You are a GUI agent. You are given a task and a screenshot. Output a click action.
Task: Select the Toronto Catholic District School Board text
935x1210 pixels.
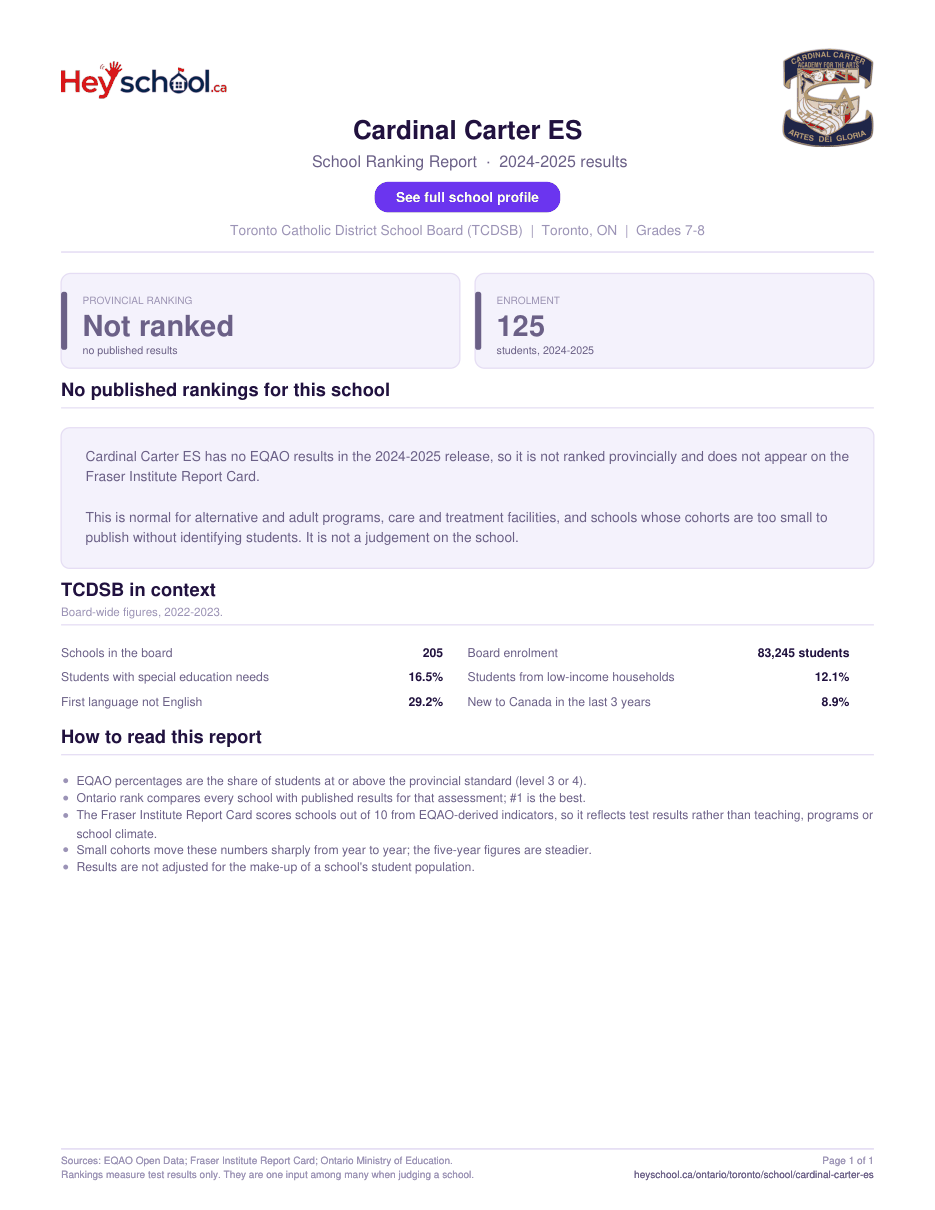click(376, 230)
